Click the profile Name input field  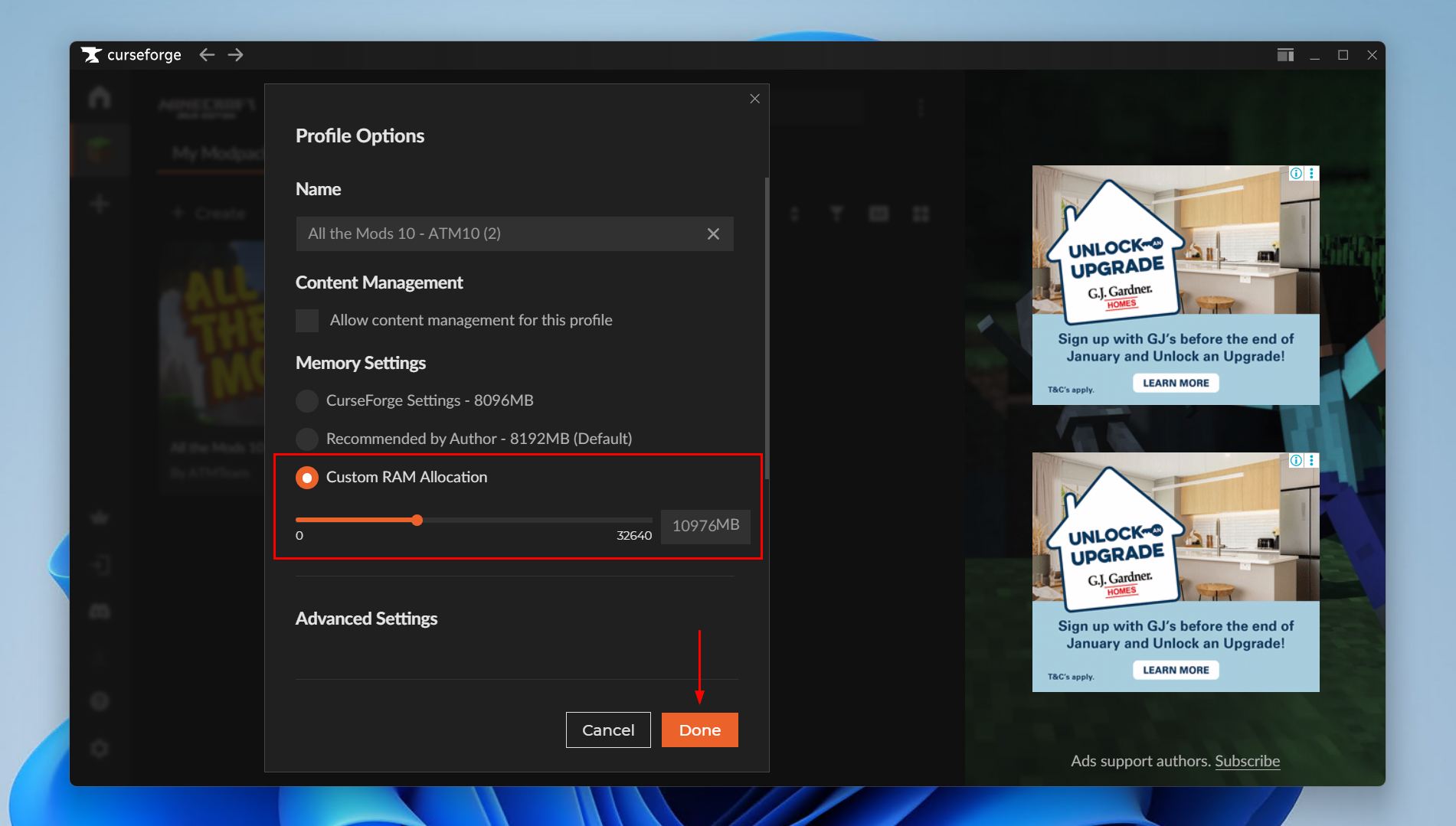tap(514, 233)
